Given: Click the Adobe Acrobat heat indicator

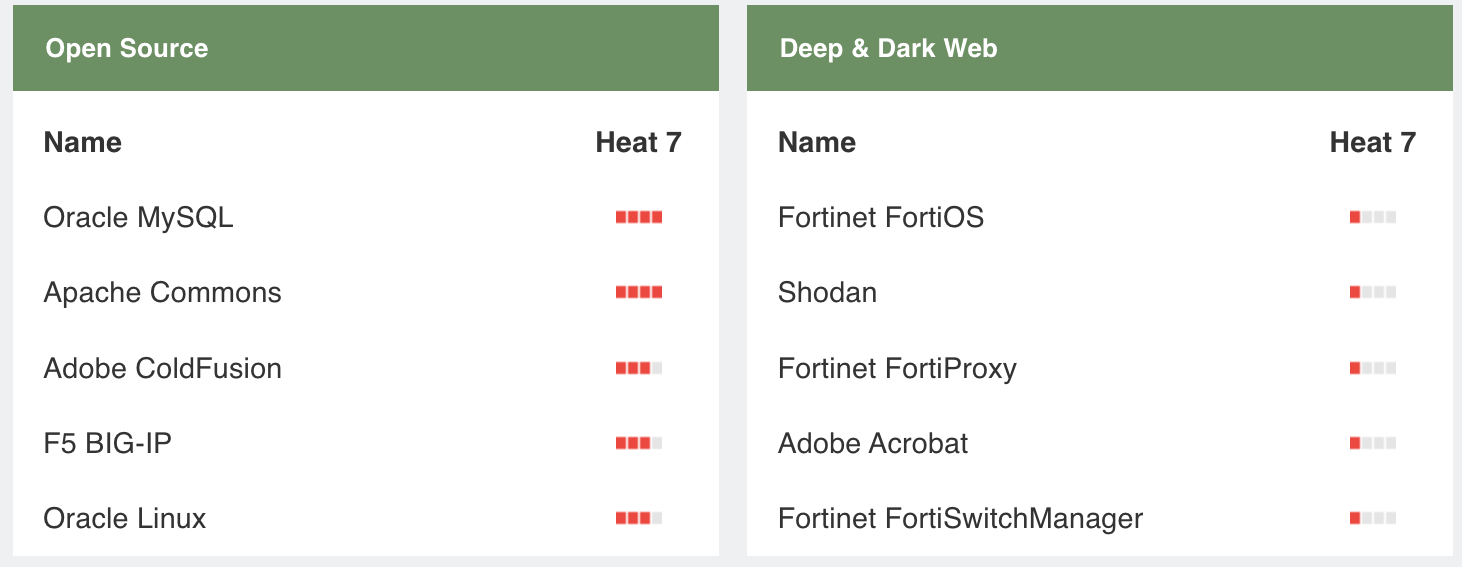Looking at the screenshot, I should (x=1373, y=443).
